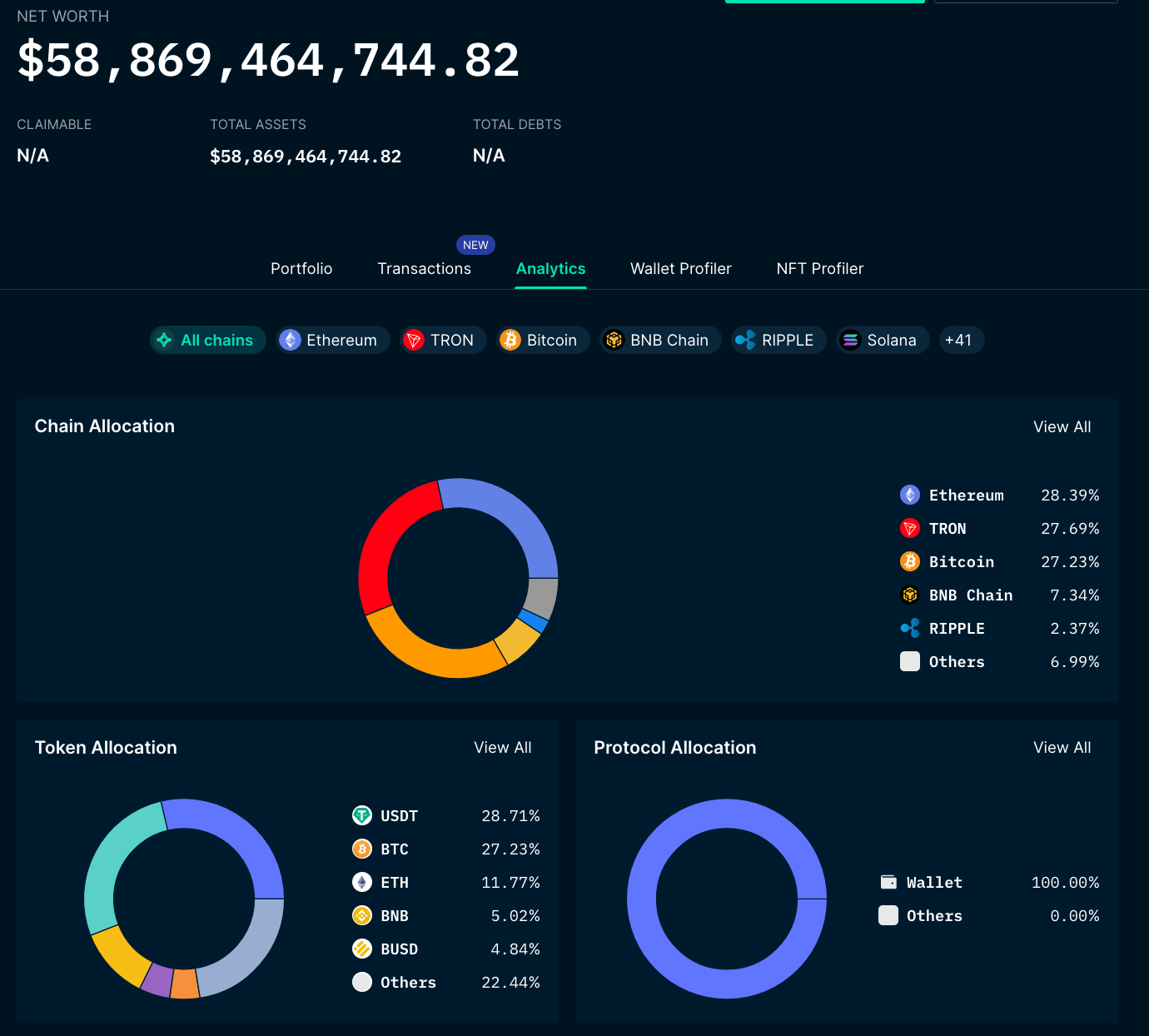Click the Others circle in Token Allocation legend
Screen dimensions: 1149x1036
coord(362,982)
